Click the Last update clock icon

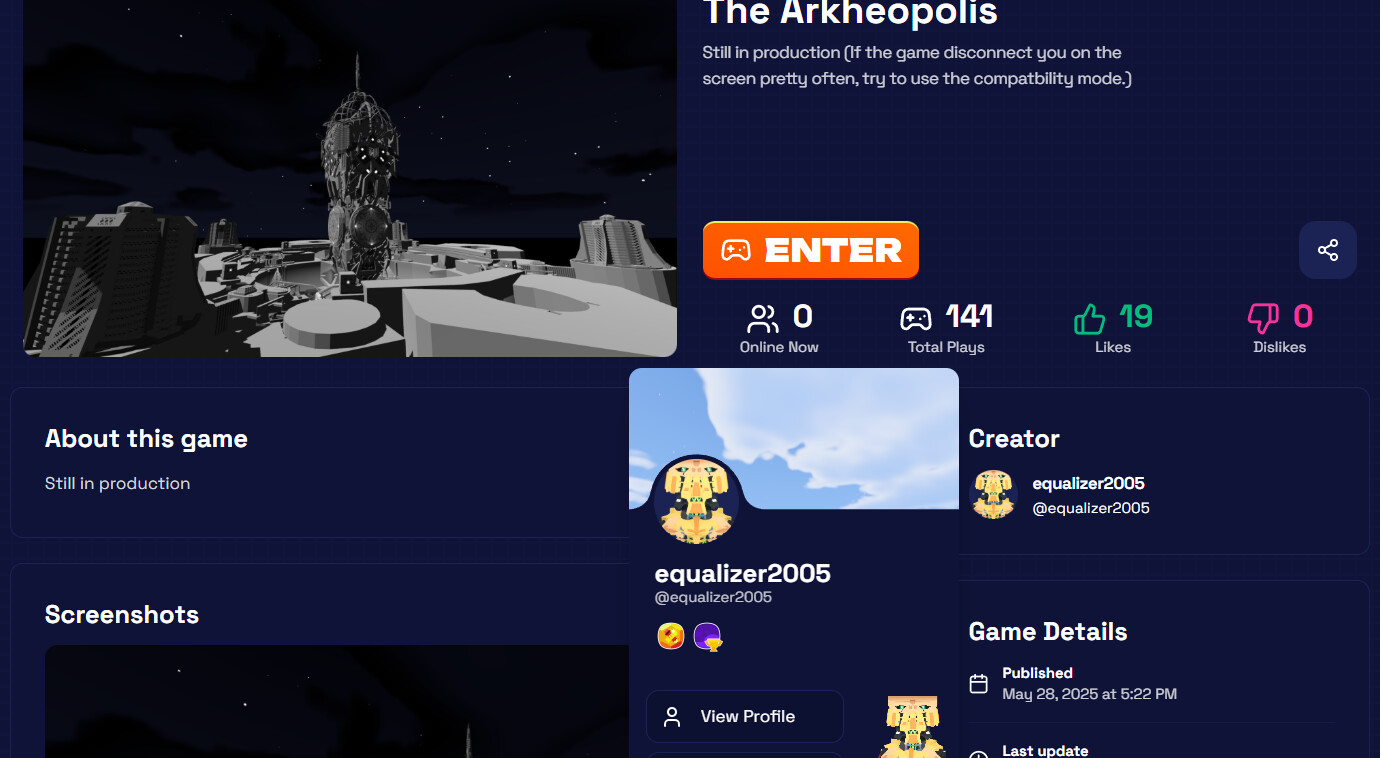coord(979,754)
